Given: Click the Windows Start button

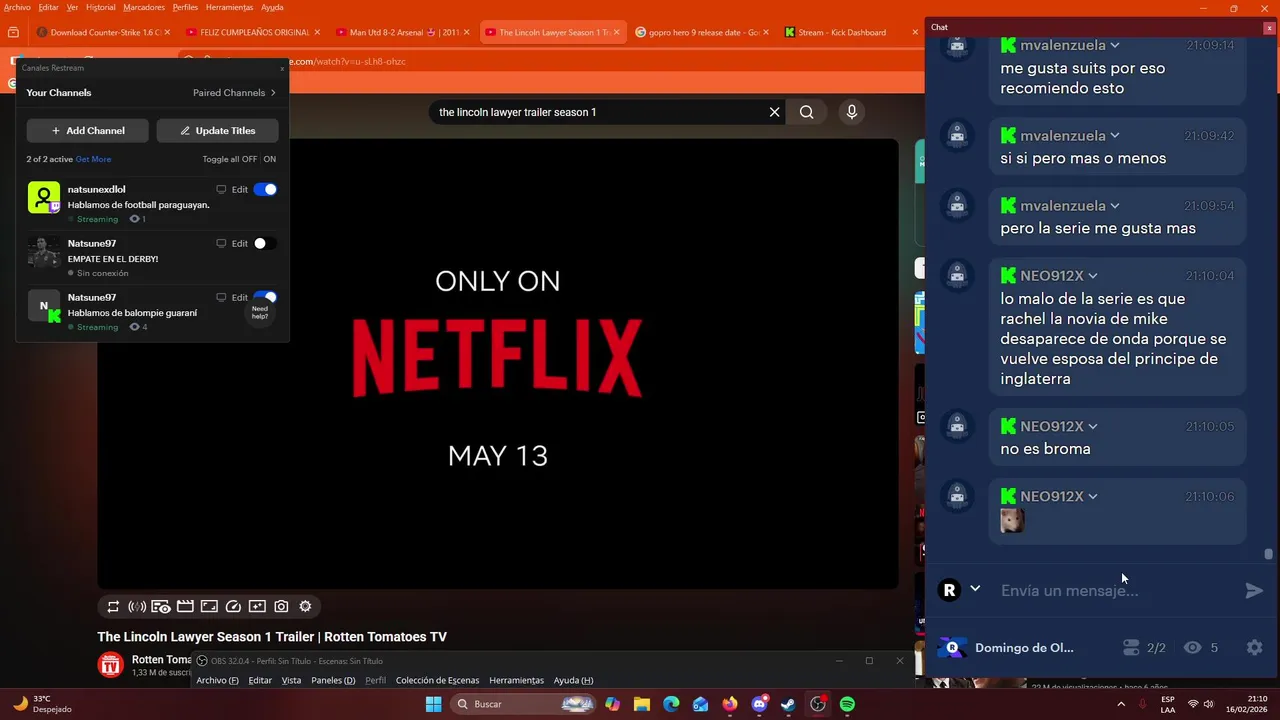Looking at the screenshot, I should click(433, 704).
